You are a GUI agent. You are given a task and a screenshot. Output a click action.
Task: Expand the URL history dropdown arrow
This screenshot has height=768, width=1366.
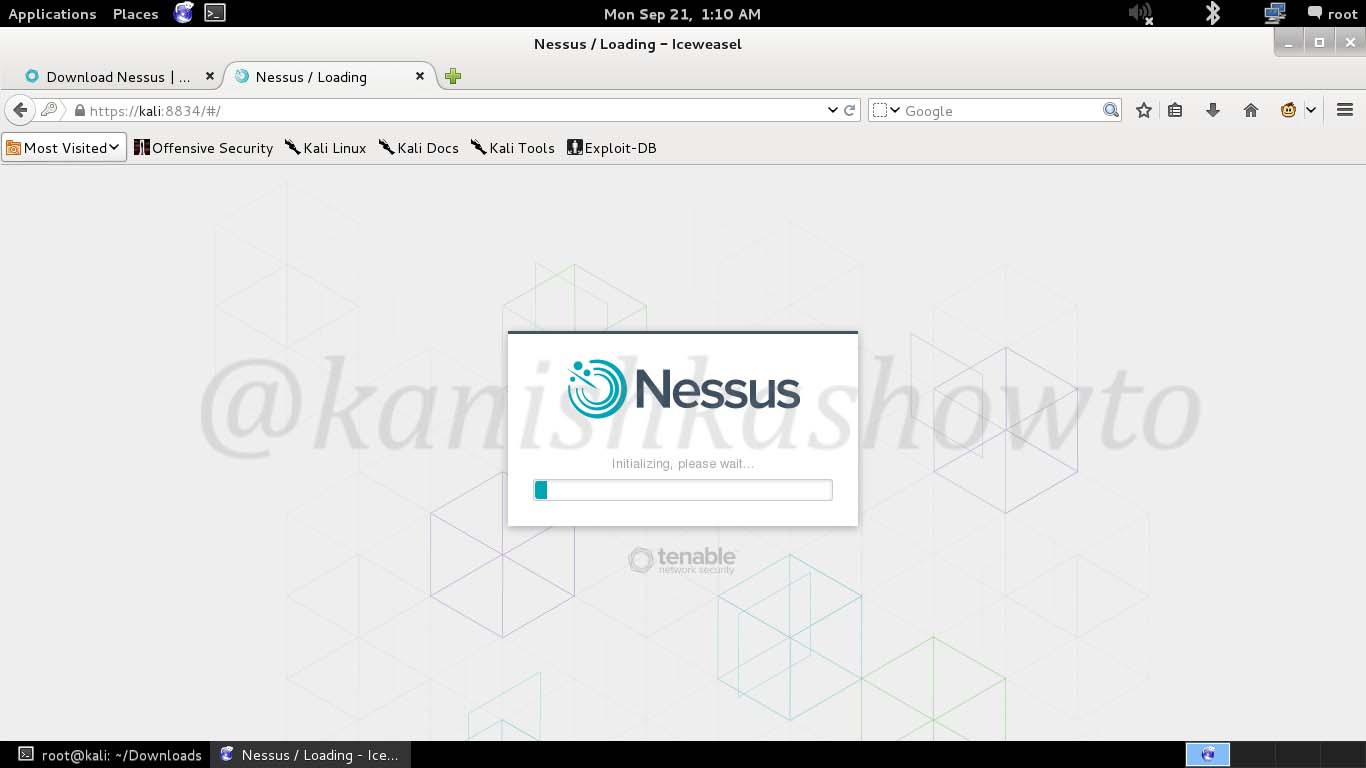(832, 110)
